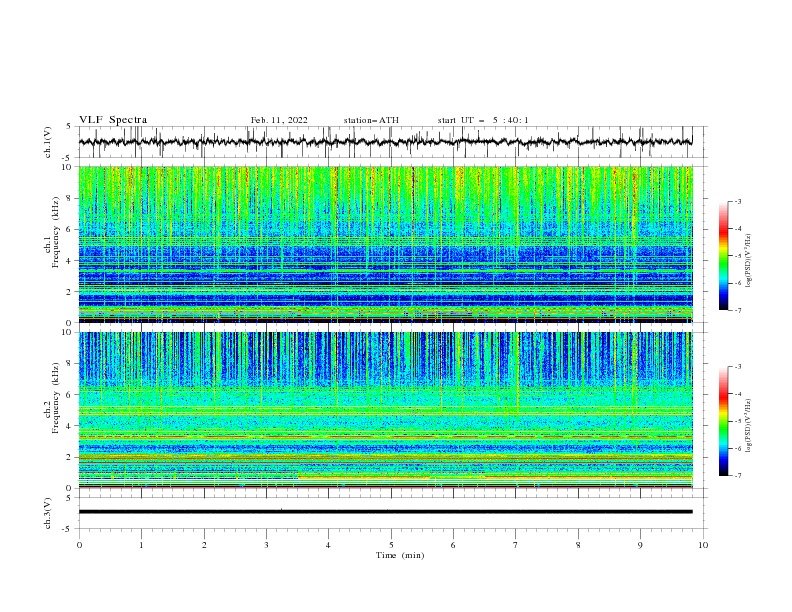Click the time axis tick label "10"
This screenshot has width=792, height=612.
(x=703, y=545)
